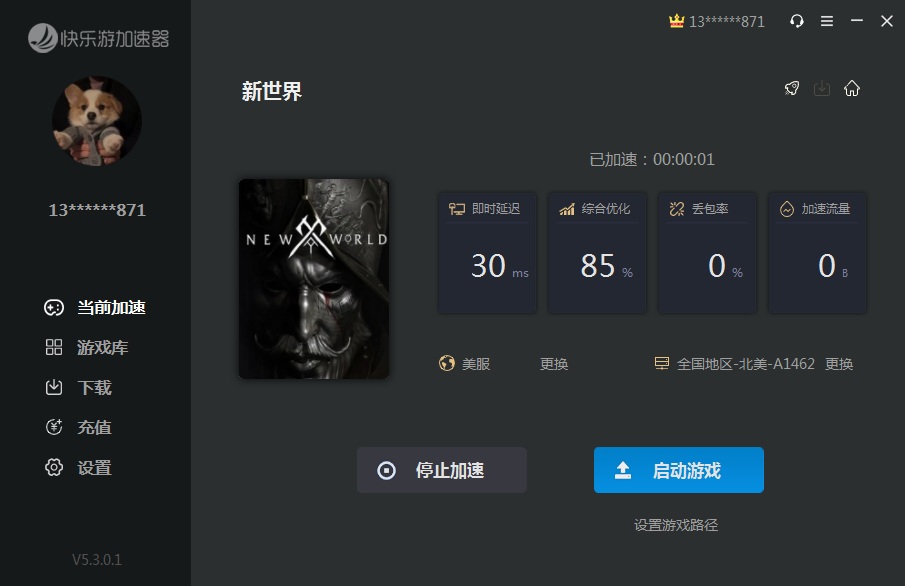The height and width of the screenshot is (586, 905).
Task: Open the 下载 download section
Action: 78,387
